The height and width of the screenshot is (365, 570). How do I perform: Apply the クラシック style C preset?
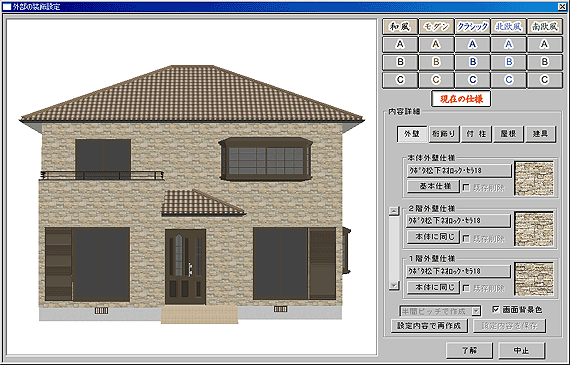tap(472, 80)
